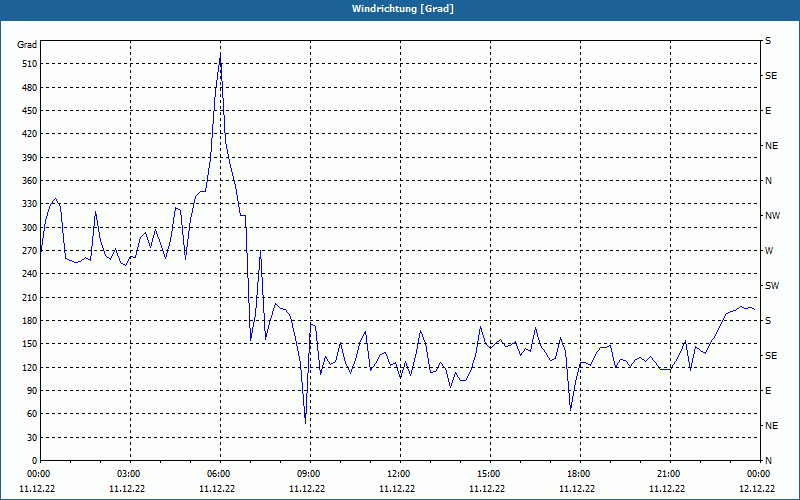
Task: Click the 11.12.22 date under 21:00
Action: tap(667, 488)
